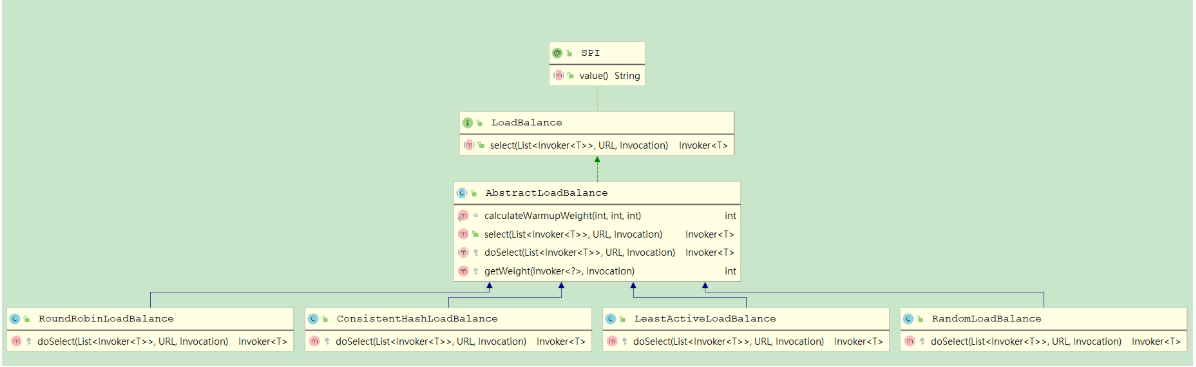1196x367 pixels.
Task: Select the AbstractLoadBalance node title
Action: (546, 192)
